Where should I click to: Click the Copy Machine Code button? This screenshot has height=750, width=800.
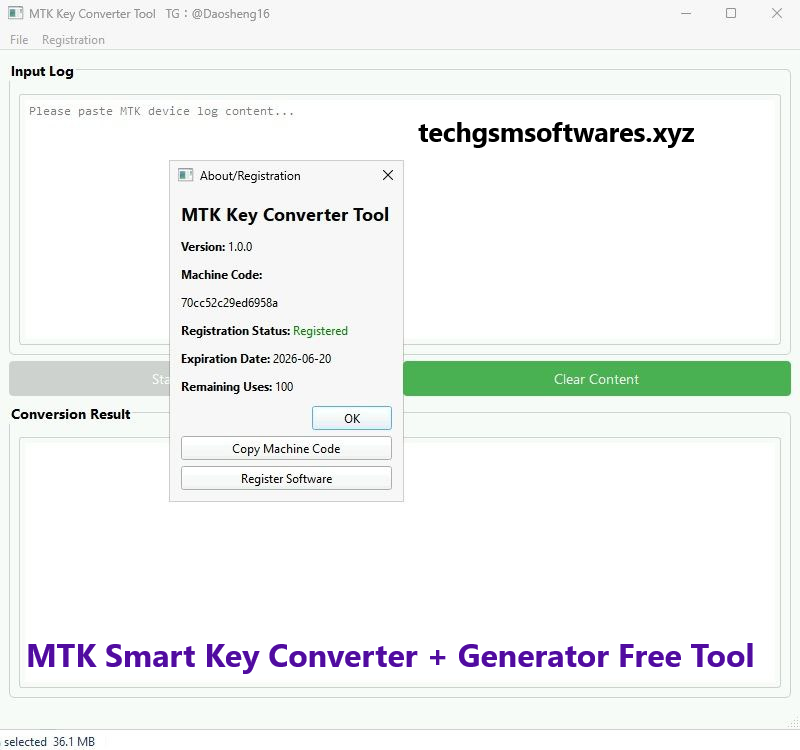pyautogui.click(x=286, y=448)
